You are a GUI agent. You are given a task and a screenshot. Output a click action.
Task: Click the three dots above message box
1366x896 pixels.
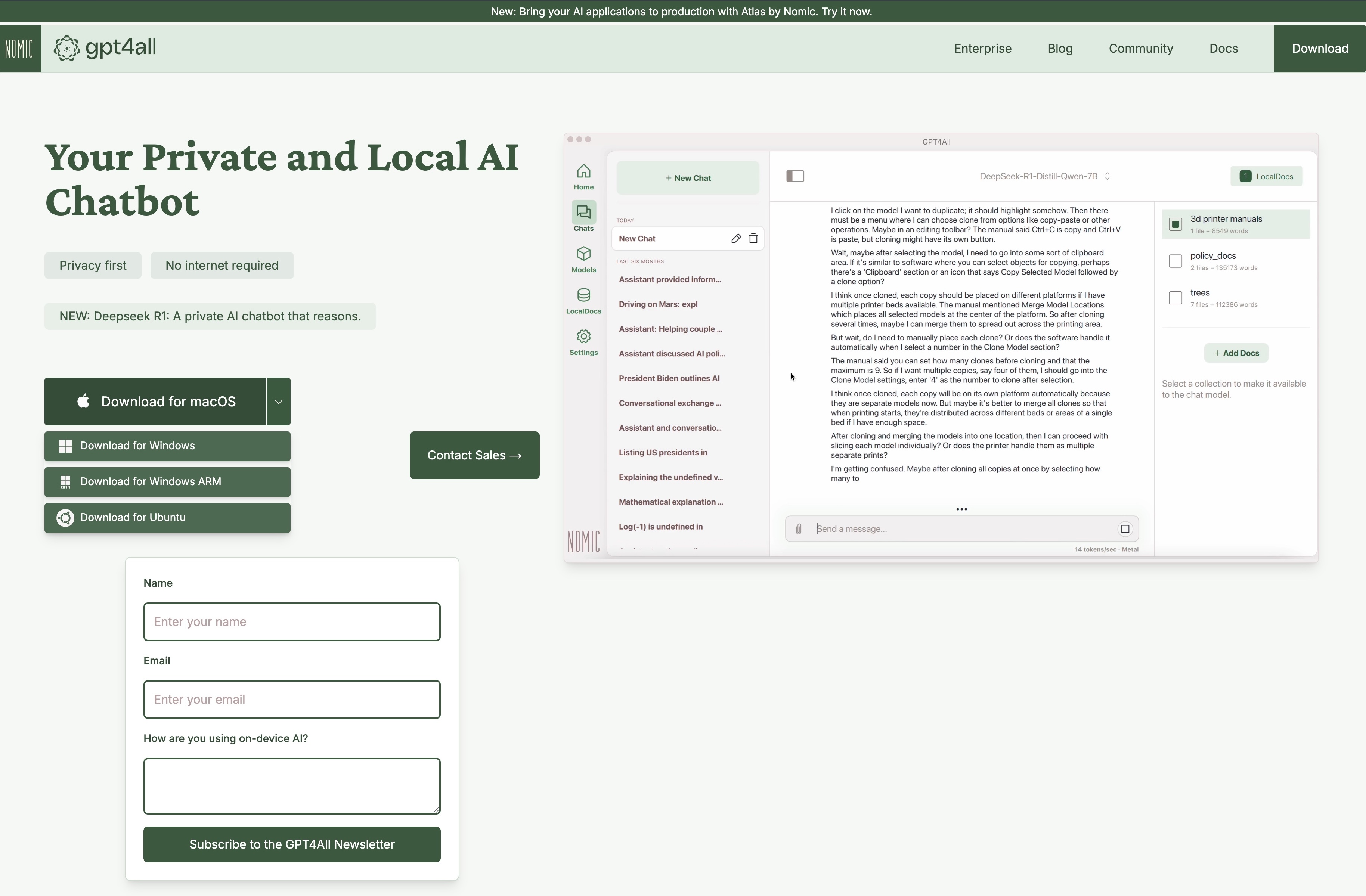(x=961, y=509)
